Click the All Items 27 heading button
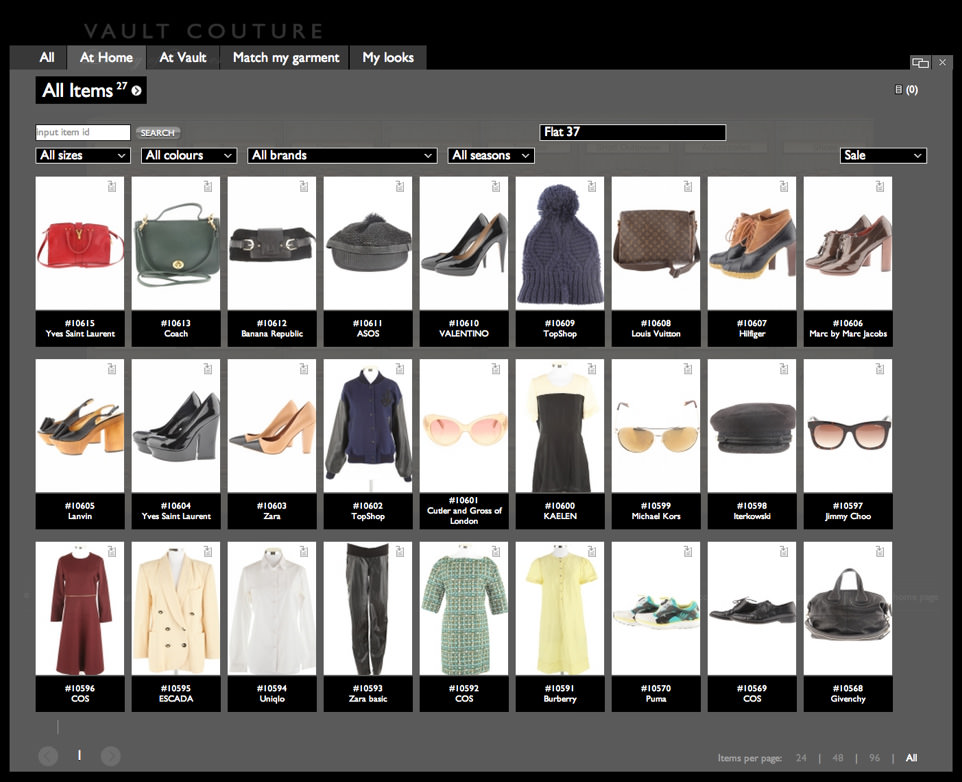This screenshot has width=962, height=782. pos(91,90)
